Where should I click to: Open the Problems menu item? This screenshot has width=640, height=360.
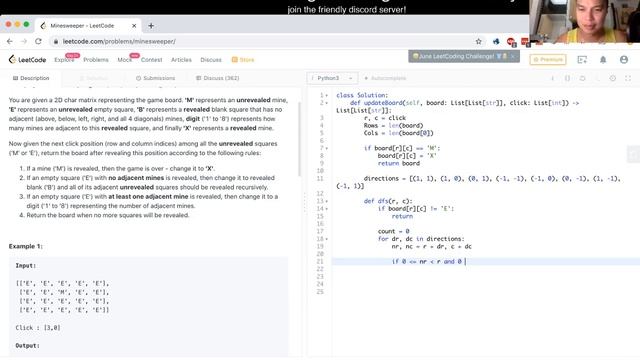click(x=96, y=60)
